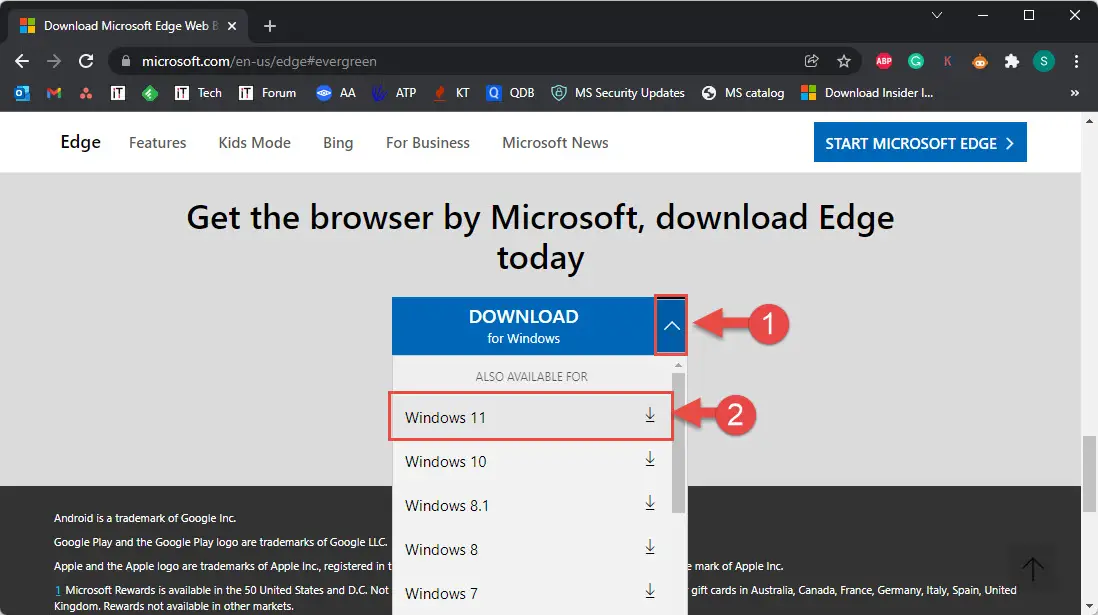The height and width of the screenshot is (615, 1098).
Task: Click download arrow for Windows 10
Action: [650, 460]
